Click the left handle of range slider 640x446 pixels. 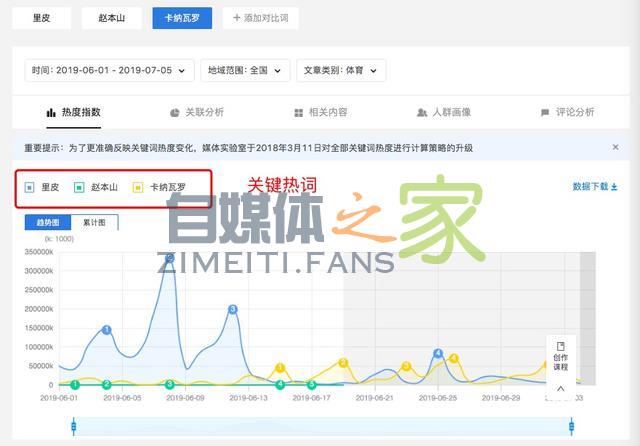click(73, 427)
